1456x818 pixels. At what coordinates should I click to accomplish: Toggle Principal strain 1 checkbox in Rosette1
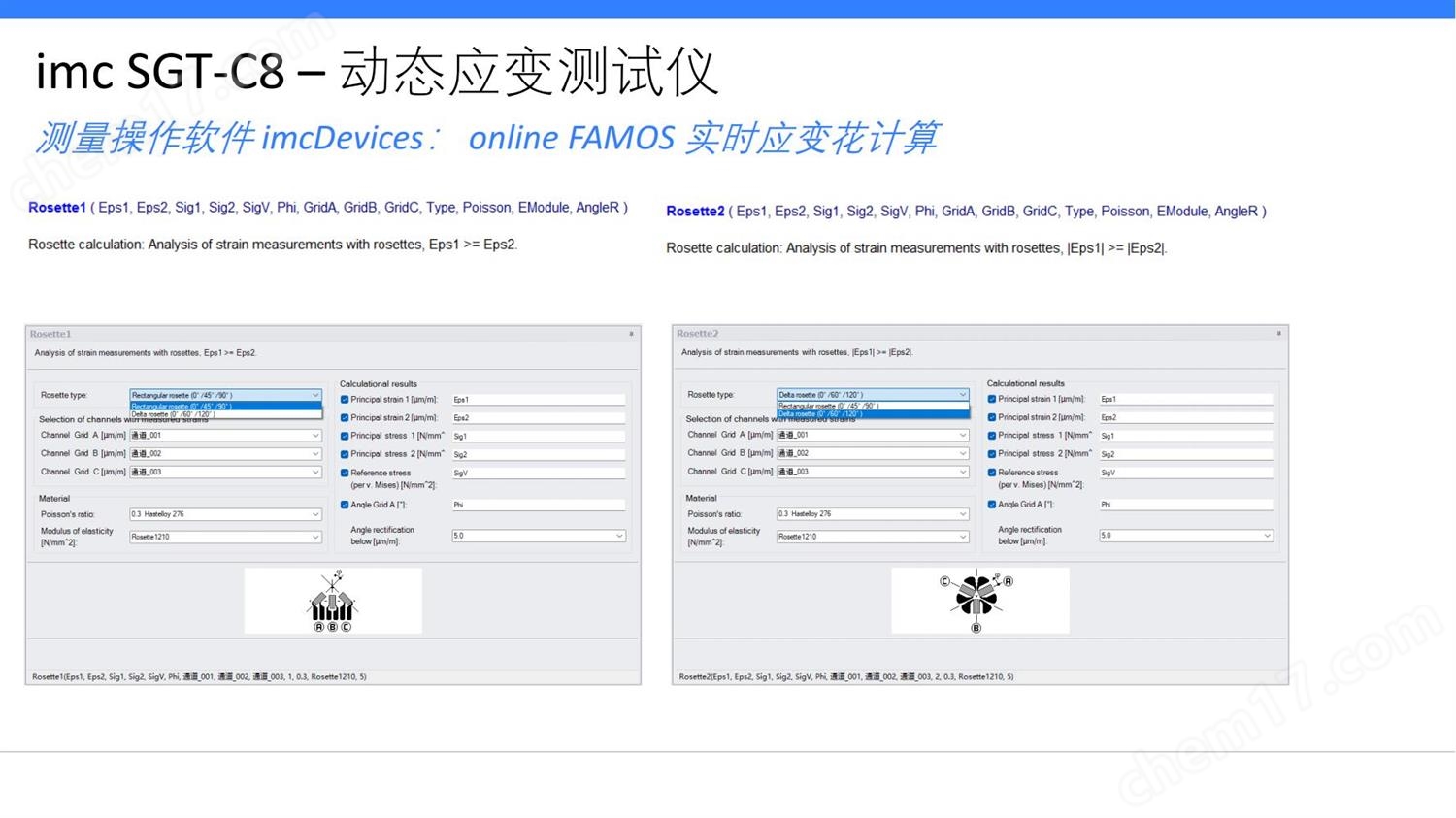click(x=345, y=400)
